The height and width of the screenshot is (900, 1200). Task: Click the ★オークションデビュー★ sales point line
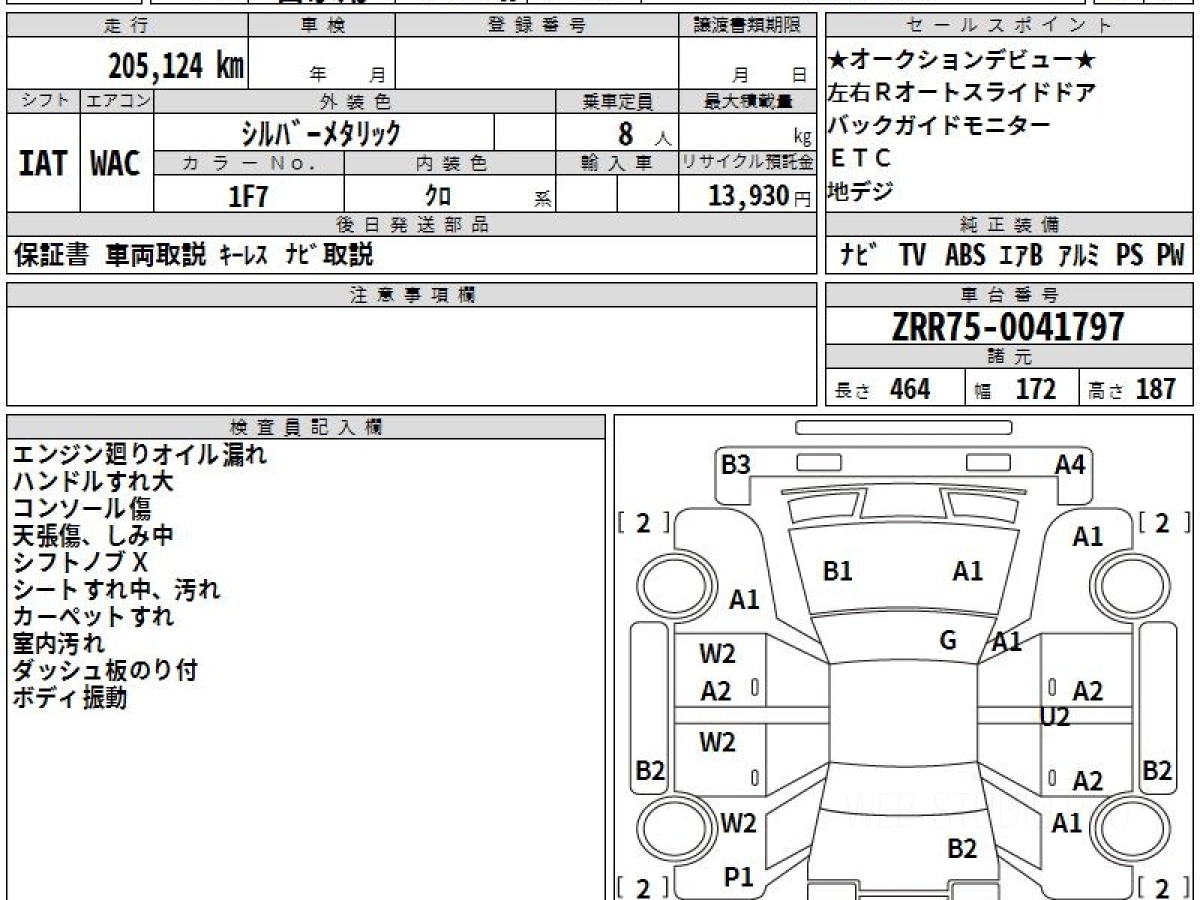point(963,60)
